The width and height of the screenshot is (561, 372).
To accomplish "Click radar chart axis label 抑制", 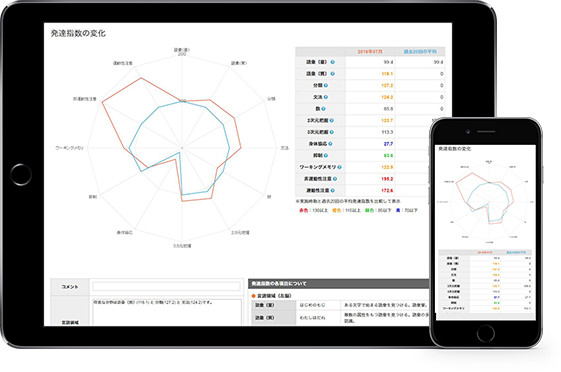I will click(93, 197).
